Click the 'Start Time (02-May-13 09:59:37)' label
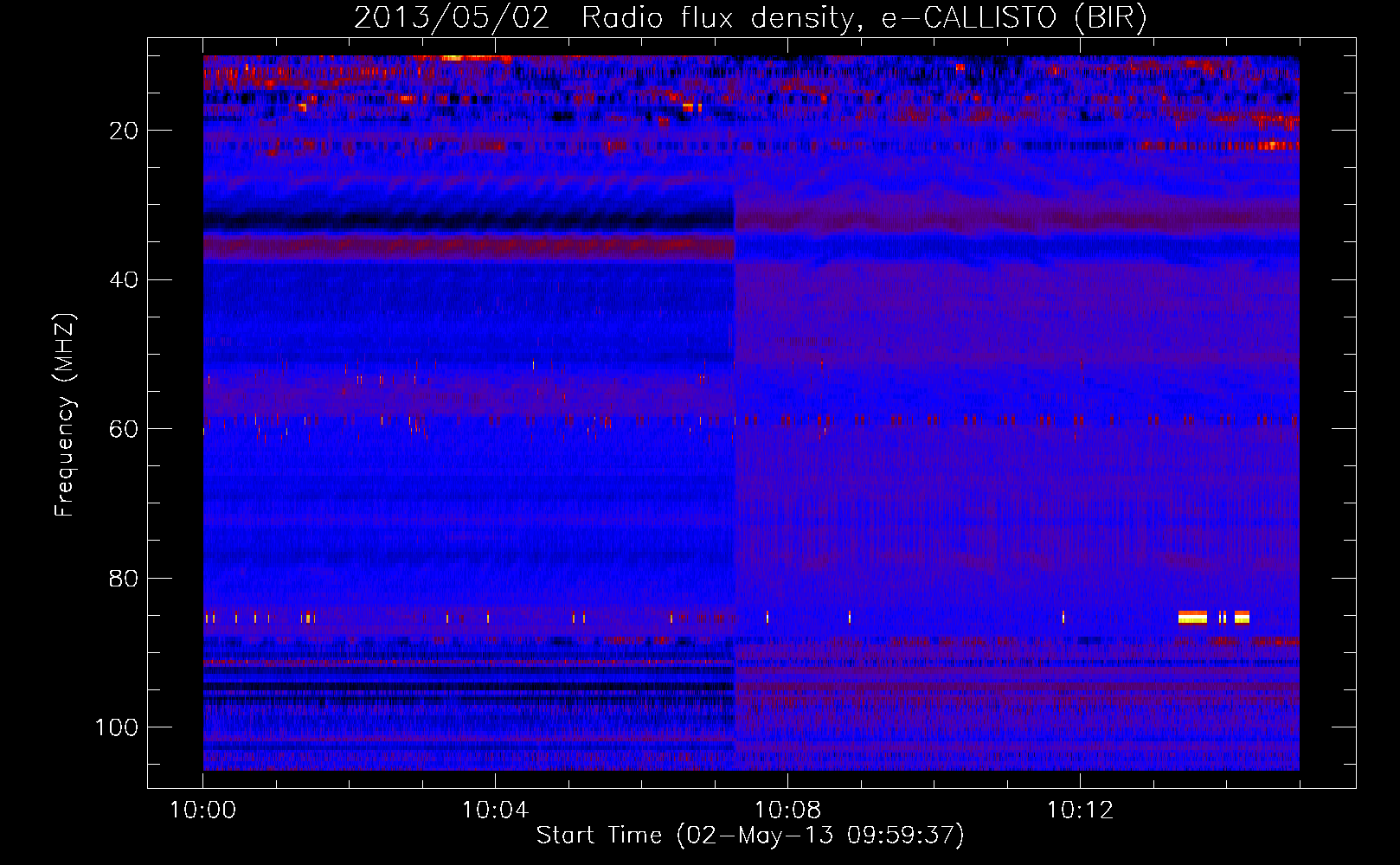The width and height of the screenshot is (1400, 865). [750, 836]
